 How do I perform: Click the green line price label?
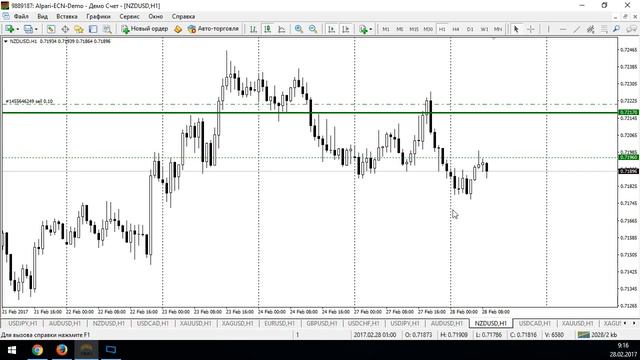[x=628, y=112]
